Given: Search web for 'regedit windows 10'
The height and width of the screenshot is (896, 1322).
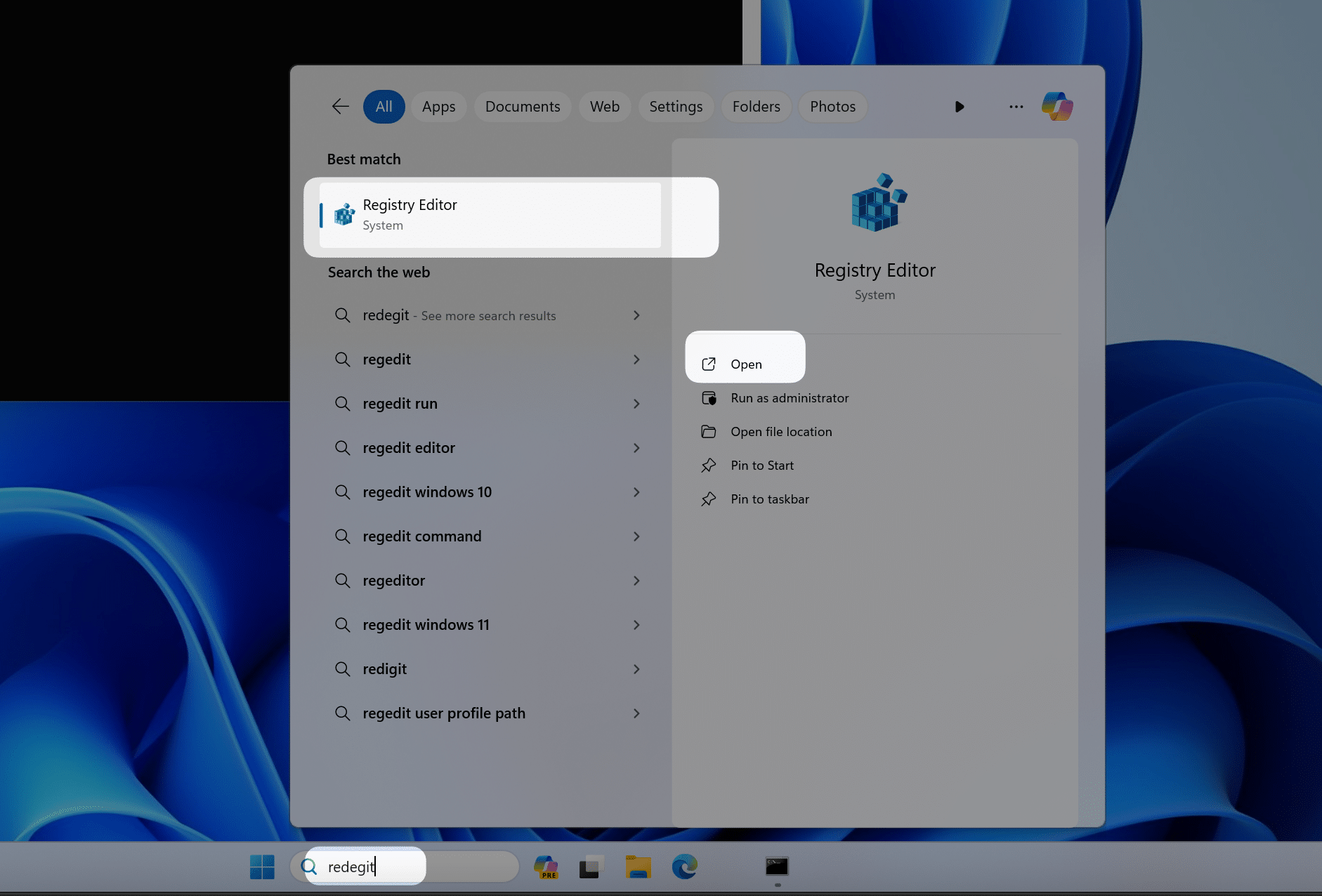Looking at the screenshot, I should tap(427, 492).
